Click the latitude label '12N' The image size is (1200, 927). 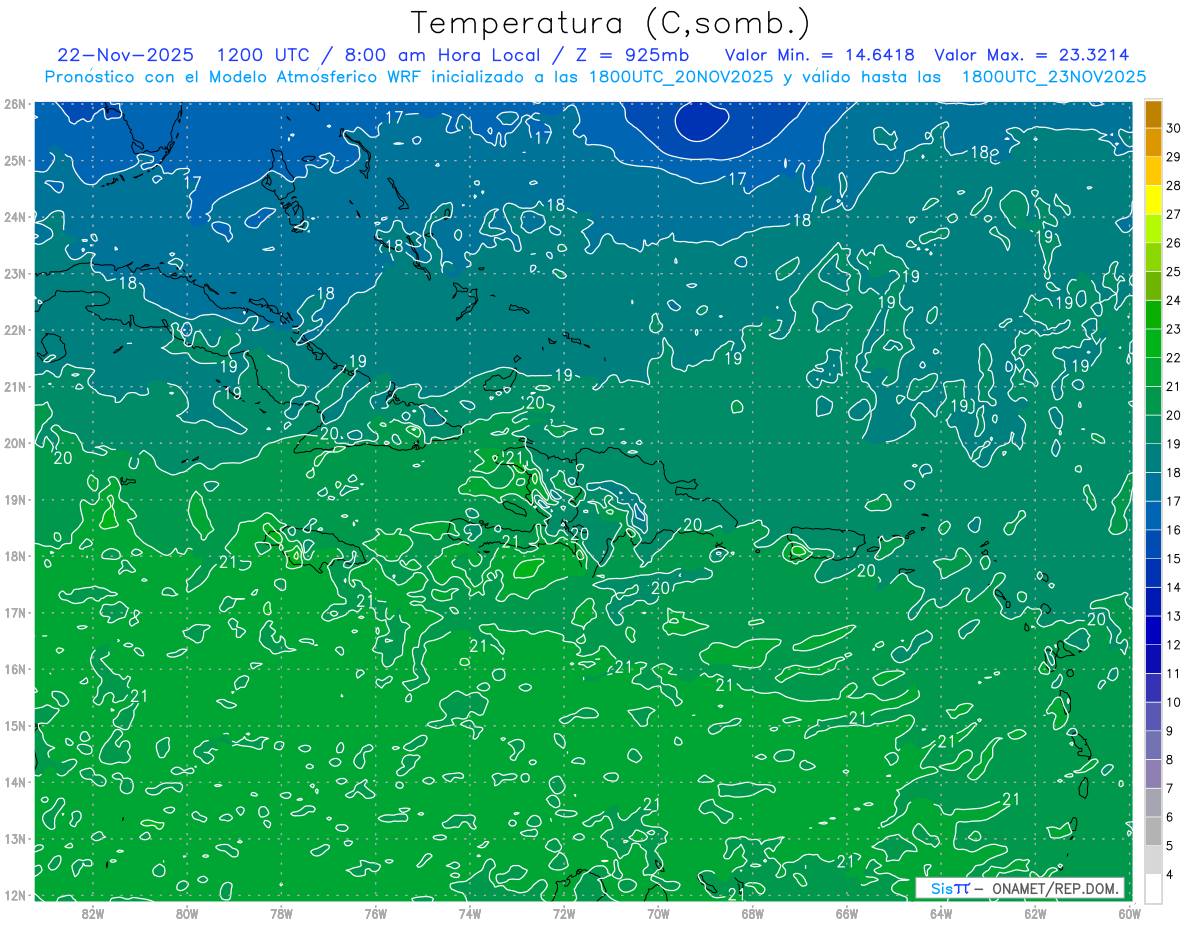click(14, 895)
